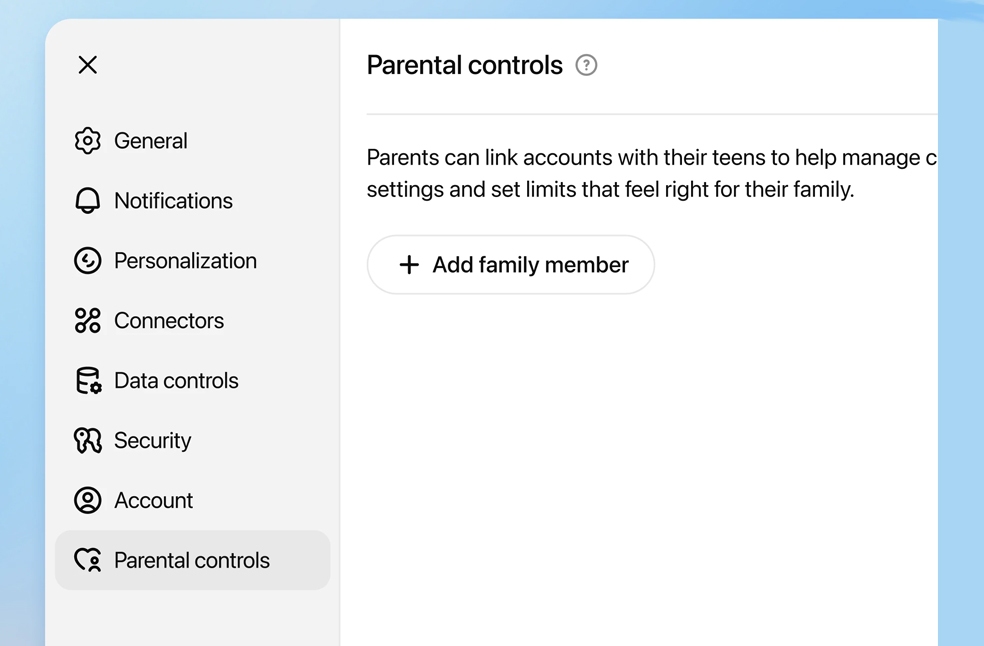This screenshot has width=984, height=646.
Task: Go to the Connectors settings page
Action: click(x=169, y=320)
